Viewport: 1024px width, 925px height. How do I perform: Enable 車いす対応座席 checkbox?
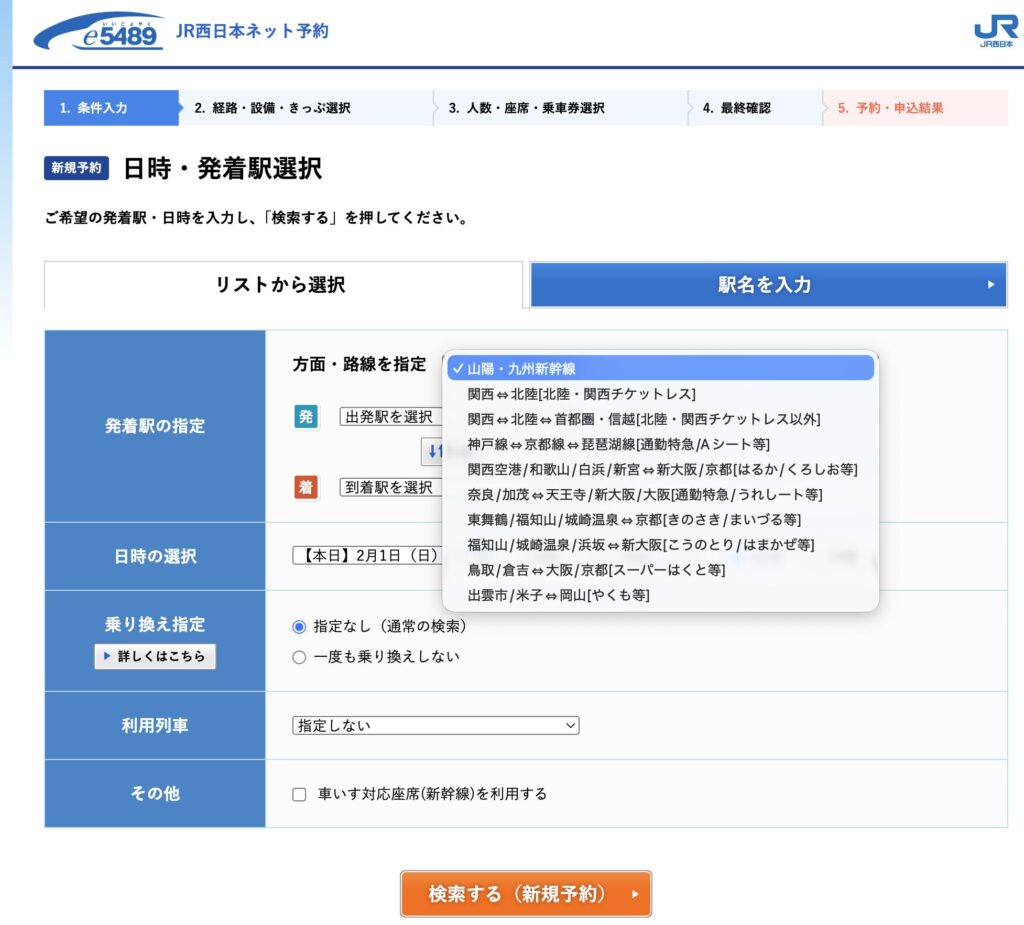point(299,794)
